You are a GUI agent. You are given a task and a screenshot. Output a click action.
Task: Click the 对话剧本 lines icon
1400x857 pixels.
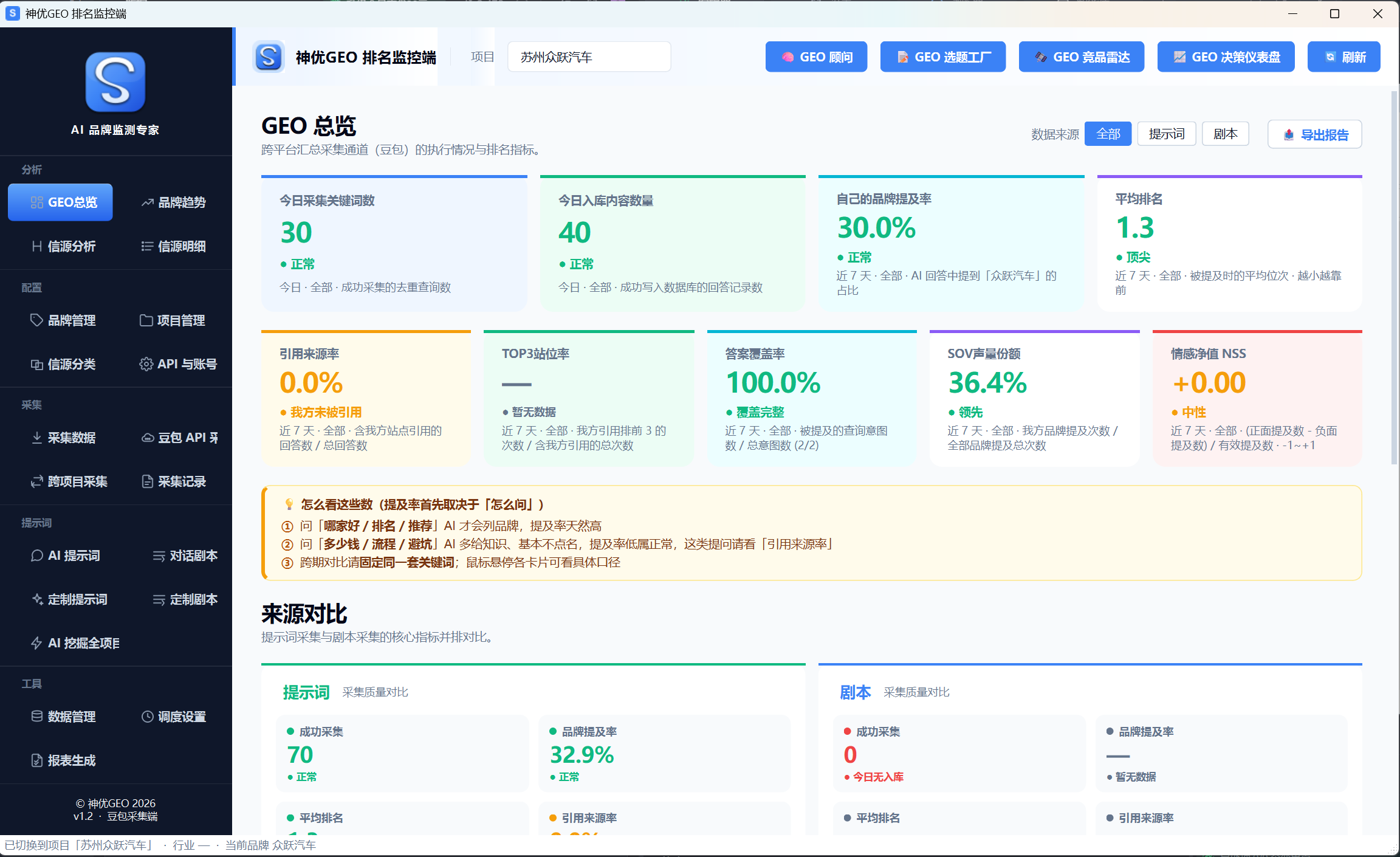point(159,556)
